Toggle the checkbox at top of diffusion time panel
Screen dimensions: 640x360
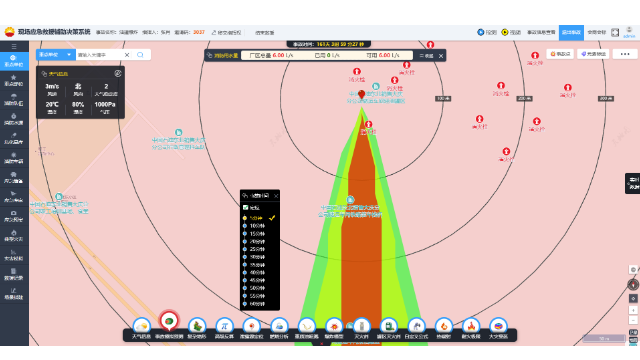(x=245, y=207)
